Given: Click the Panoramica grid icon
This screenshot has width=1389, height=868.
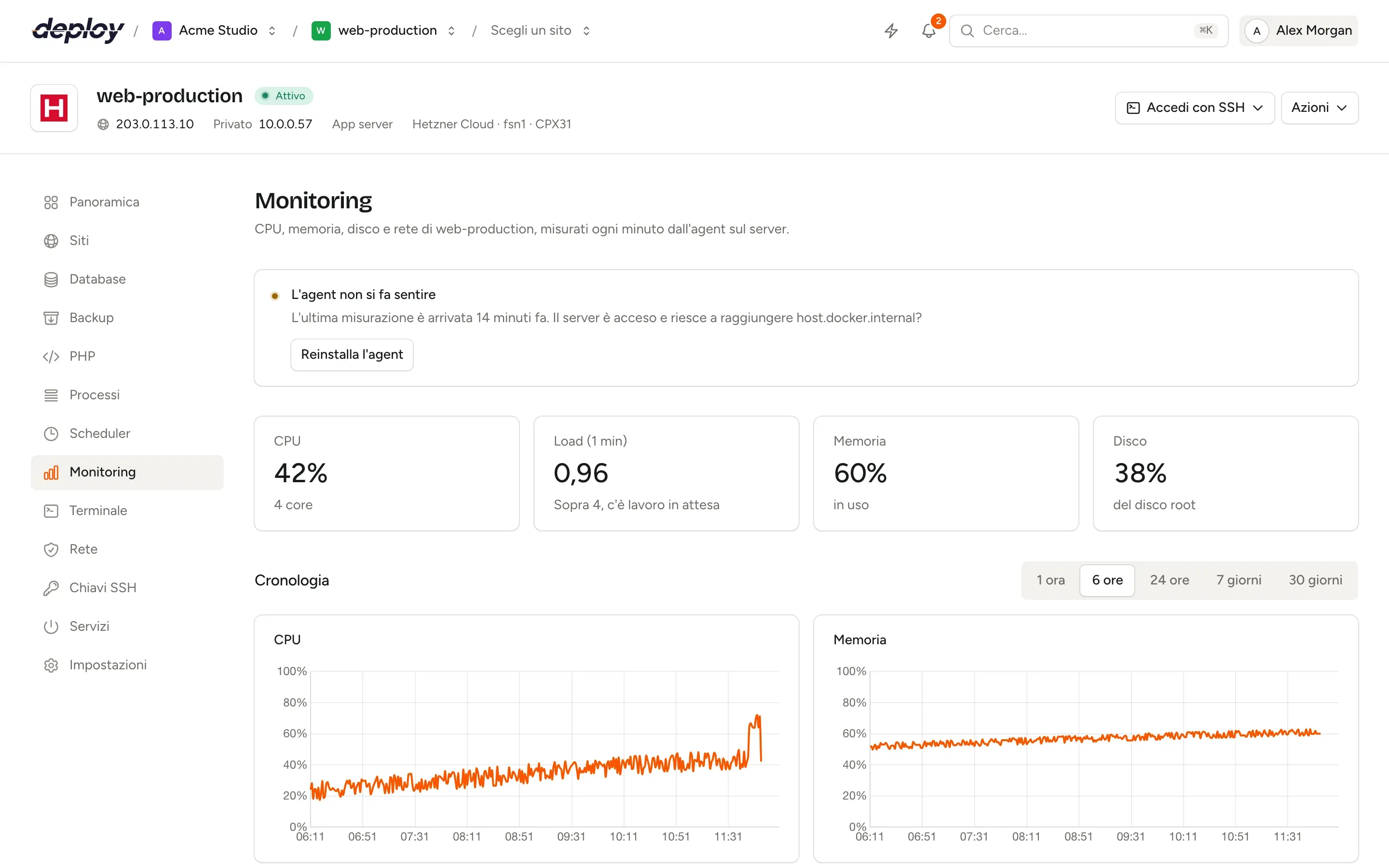Looking at the screenshot, I should (51, 202).
